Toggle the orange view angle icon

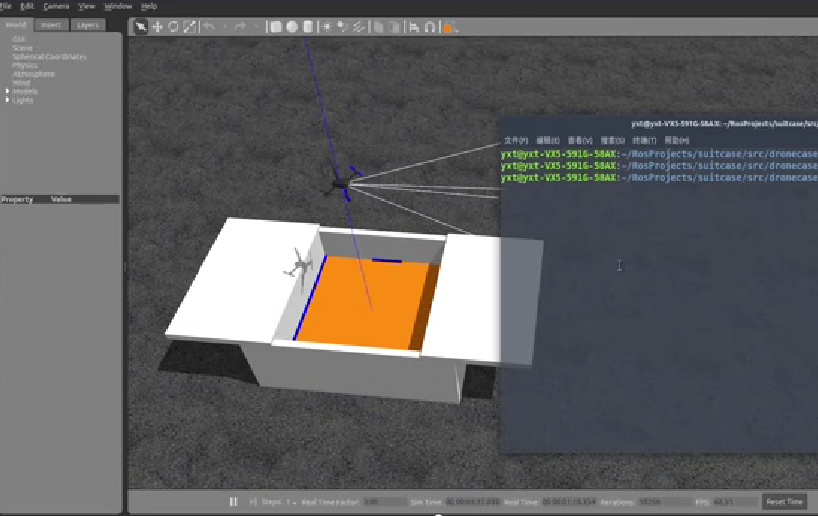coord(449,27)
